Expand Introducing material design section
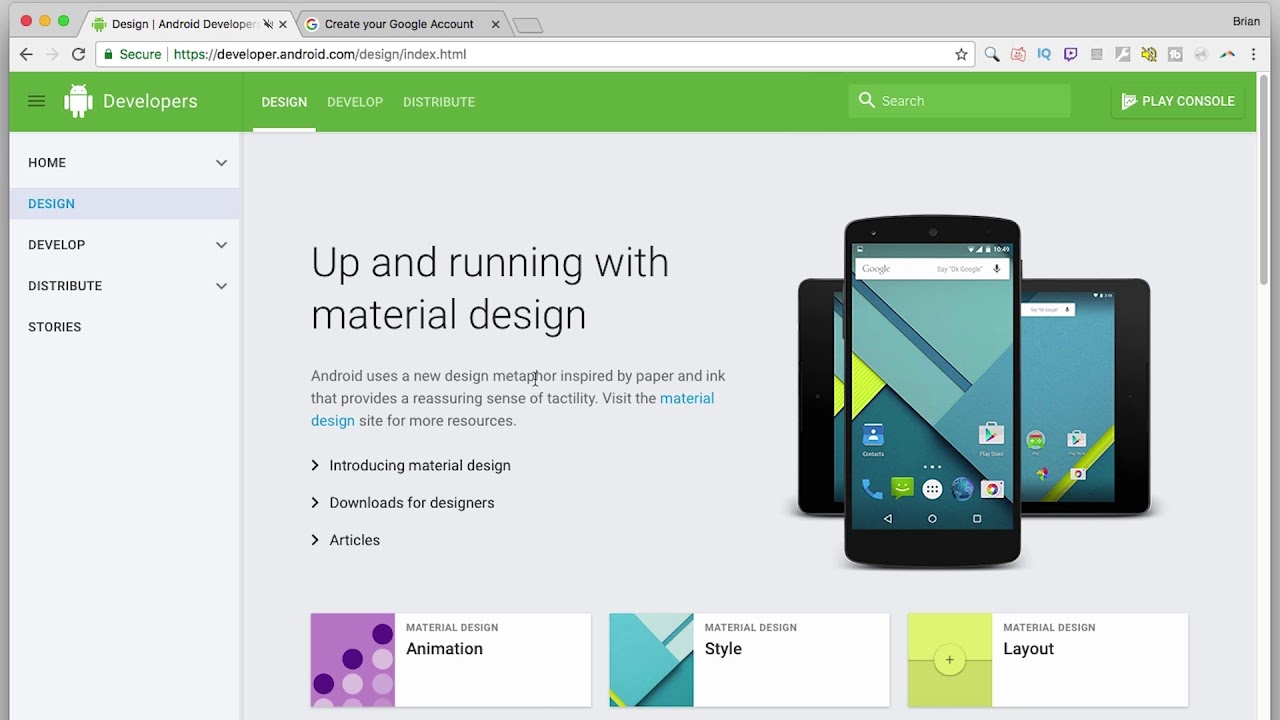Viewport: 1280px width, 720px height. [411, 465]
